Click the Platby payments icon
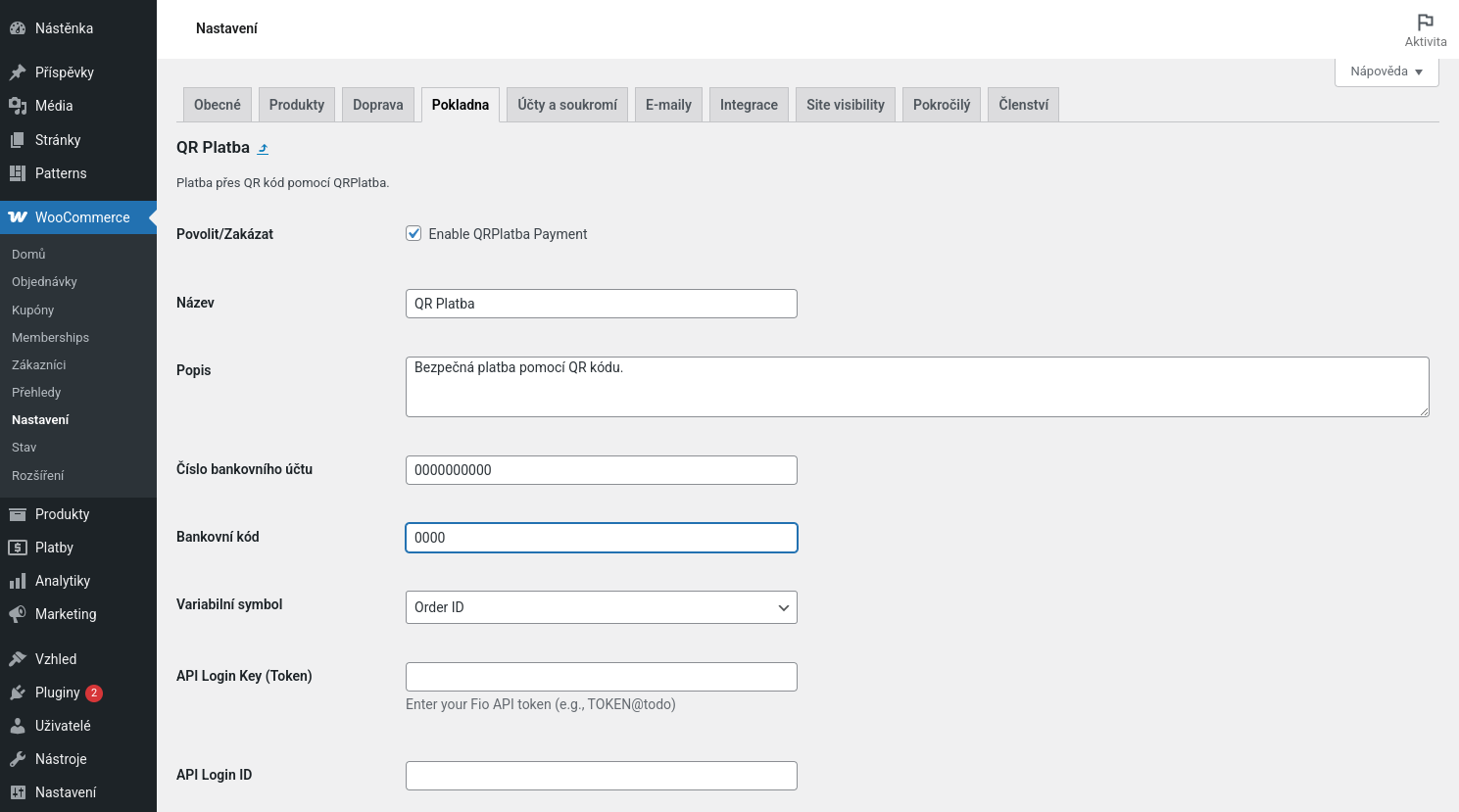The width and height of the screenshot is (1459, 812). pyautogui.click(x=18, y=548)
